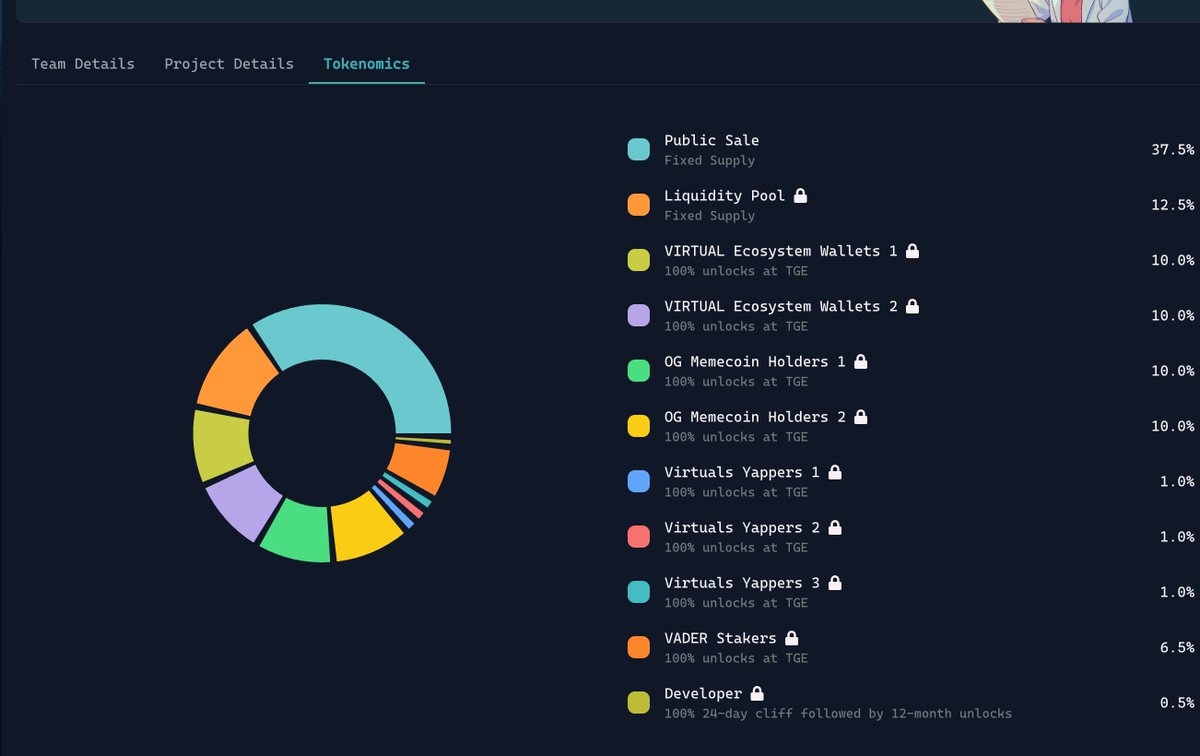Click the lock icon next to Liquidity Pool
The height and width of the screenshot is (756, 1200).
(800, 195)
